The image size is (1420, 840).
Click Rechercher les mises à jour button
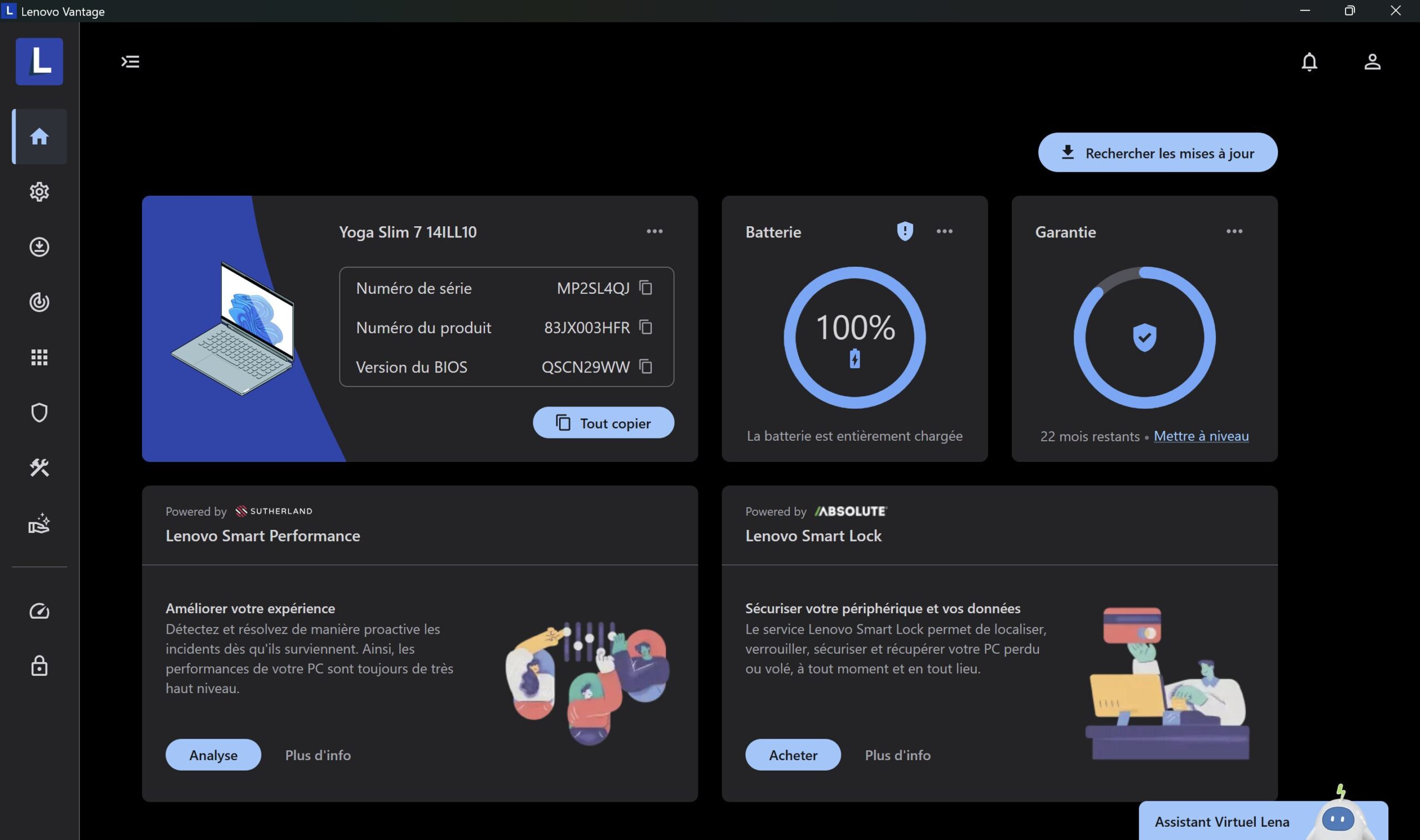[x=1157, y=153]
